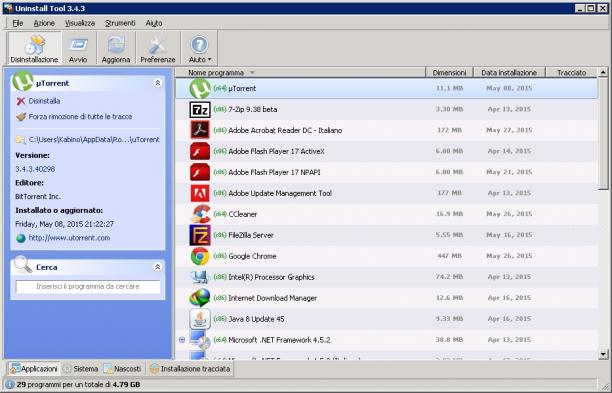Viewport: 612px width, 393px height.
Task: Expand the Microsoft .NET Framework 4.5.2 entry
Action: pos(182,340)
